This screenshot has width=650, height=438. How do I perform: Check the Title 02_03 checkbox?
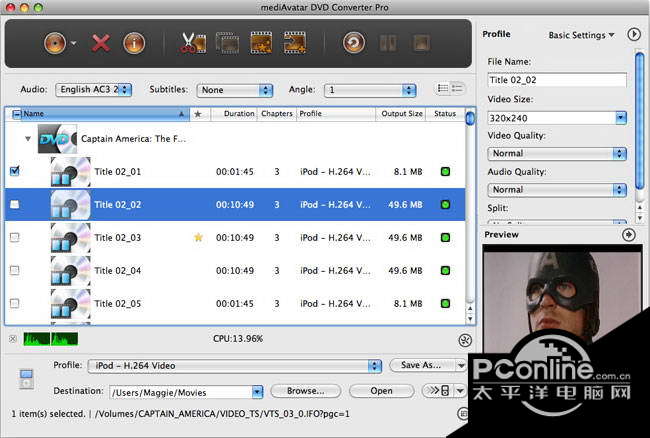coord(15,237)
